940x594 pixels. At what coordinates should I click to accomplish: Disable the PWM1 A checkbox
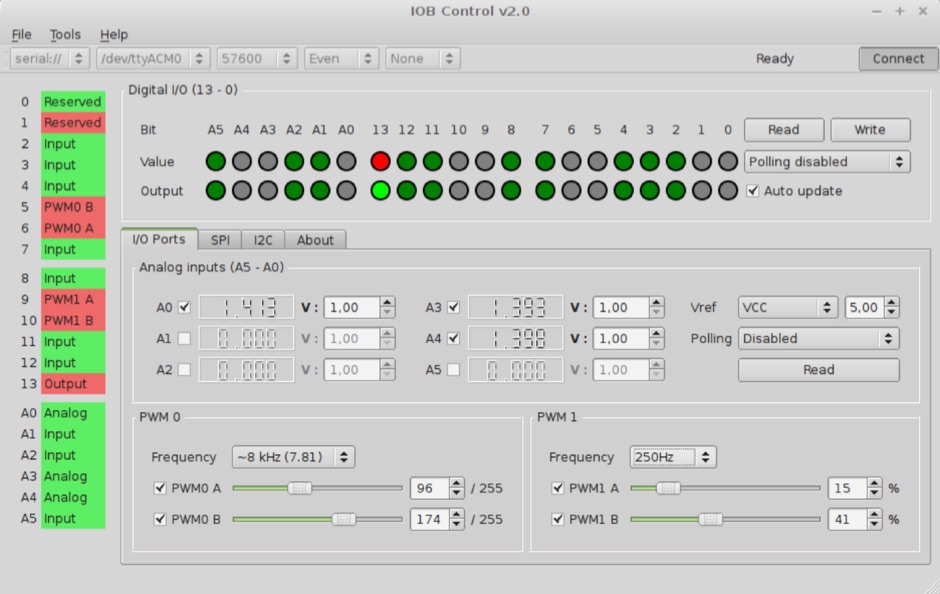(x=559, y=488)
